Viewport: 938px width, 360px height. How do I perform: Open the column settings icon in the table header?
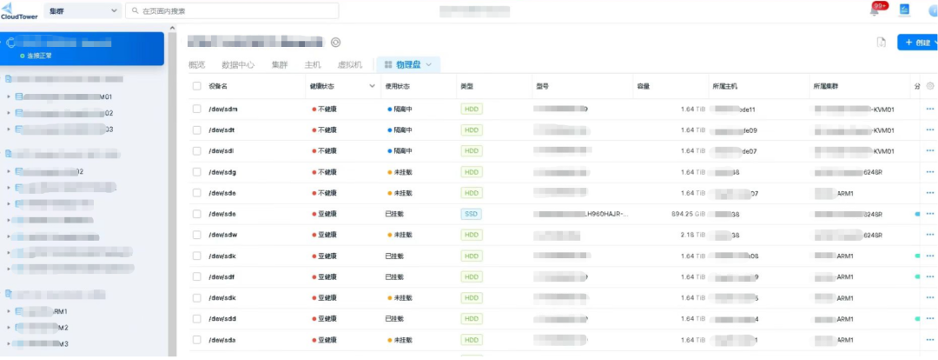point(930,86)
